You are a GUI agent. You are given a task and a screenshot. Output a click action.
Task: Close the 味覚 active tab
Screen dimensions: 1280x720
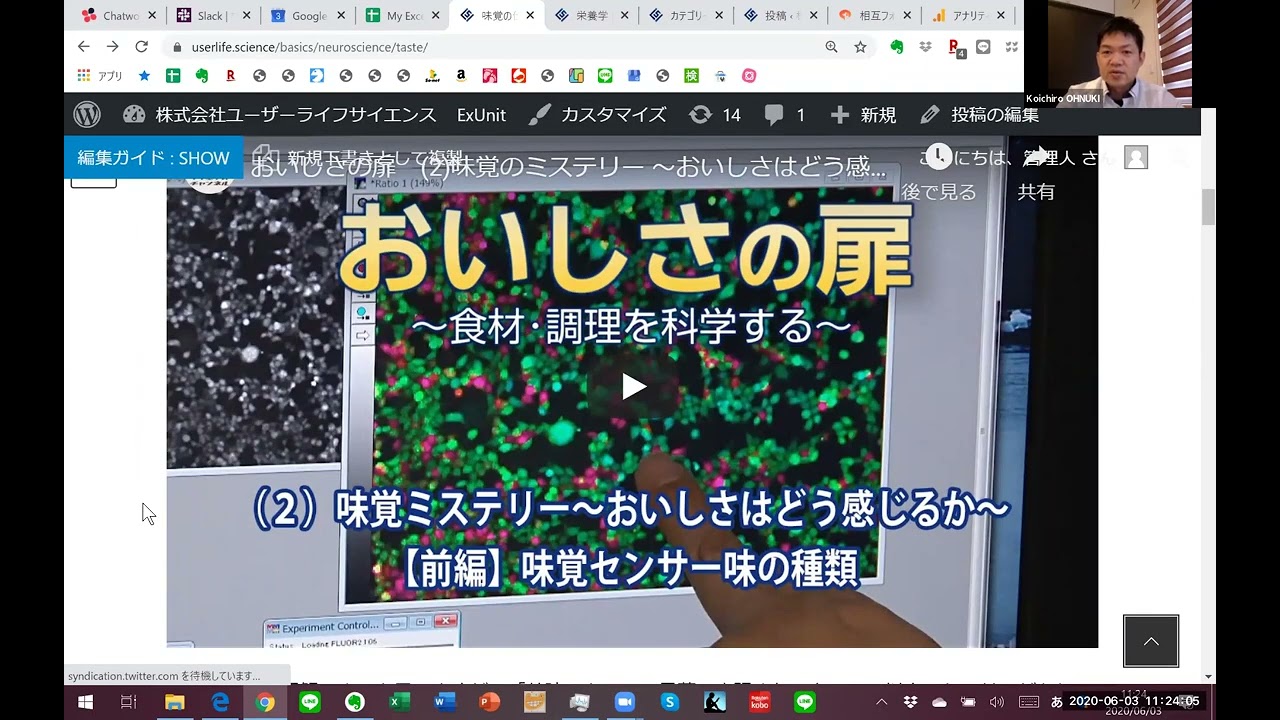point(530,16)
